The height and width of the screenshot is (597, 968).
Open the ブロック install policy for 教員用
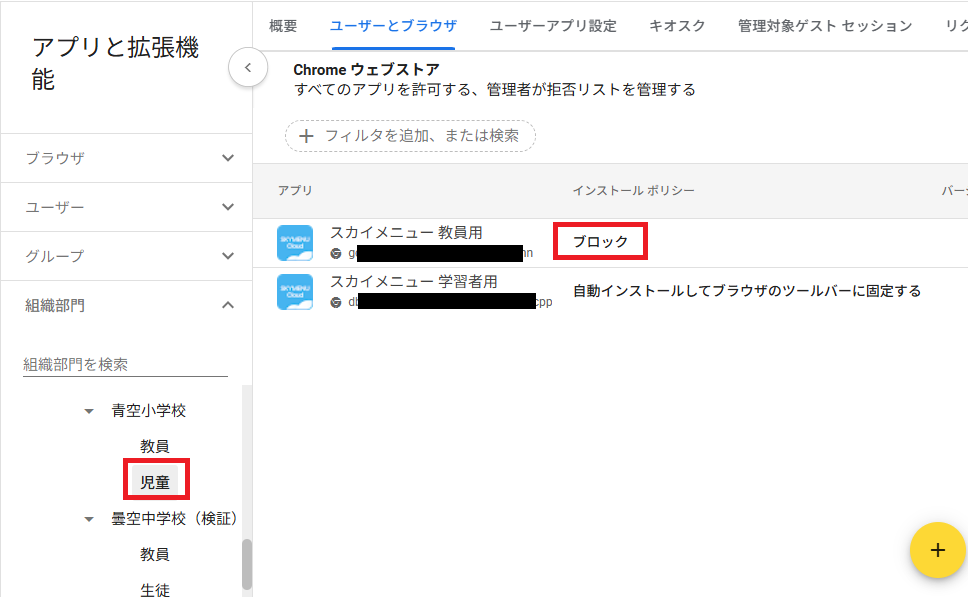click(600, 242)
